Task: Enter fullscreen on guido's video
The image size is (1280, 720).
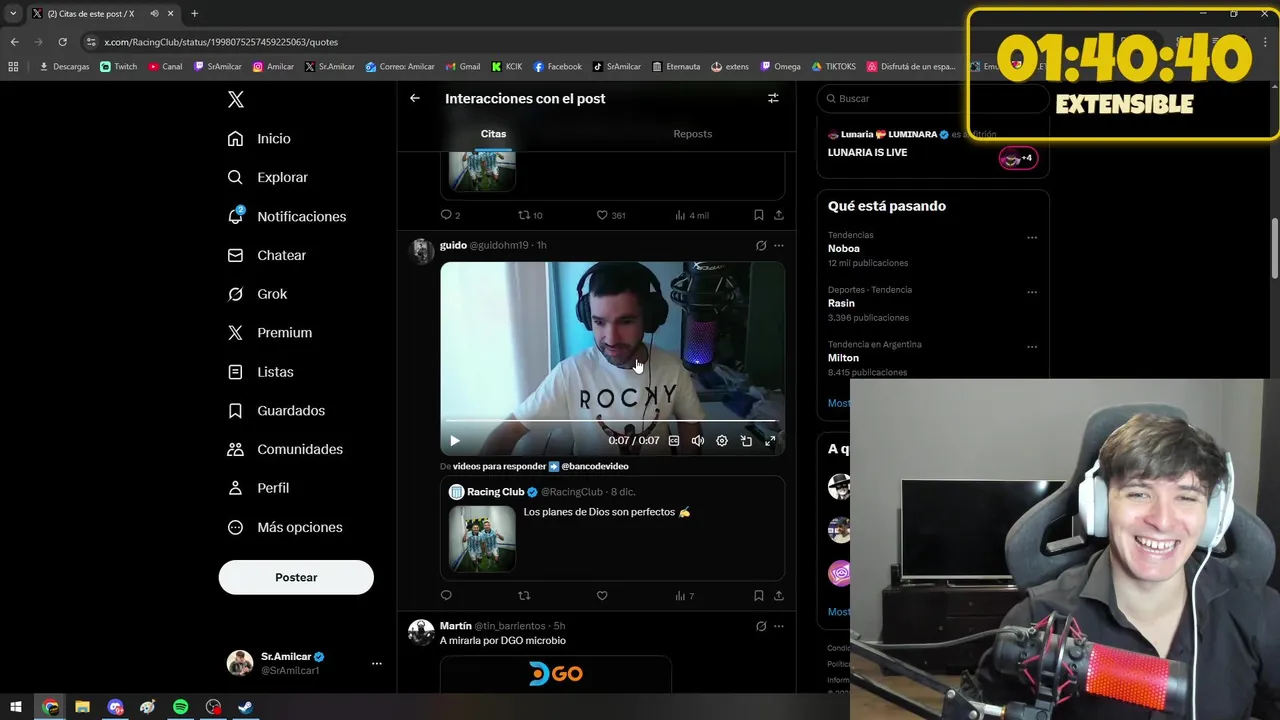Action: [x=770, y=441]
